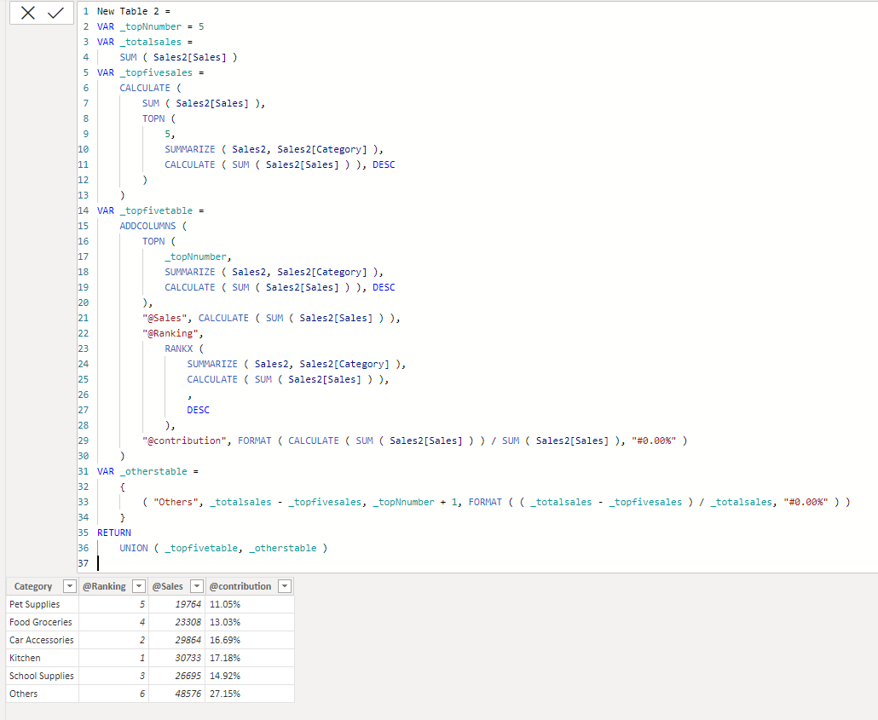This screenshot has width=878, height=720.
Task: Click the ranking cell in Kitchen row
Action: pos(113,658)
